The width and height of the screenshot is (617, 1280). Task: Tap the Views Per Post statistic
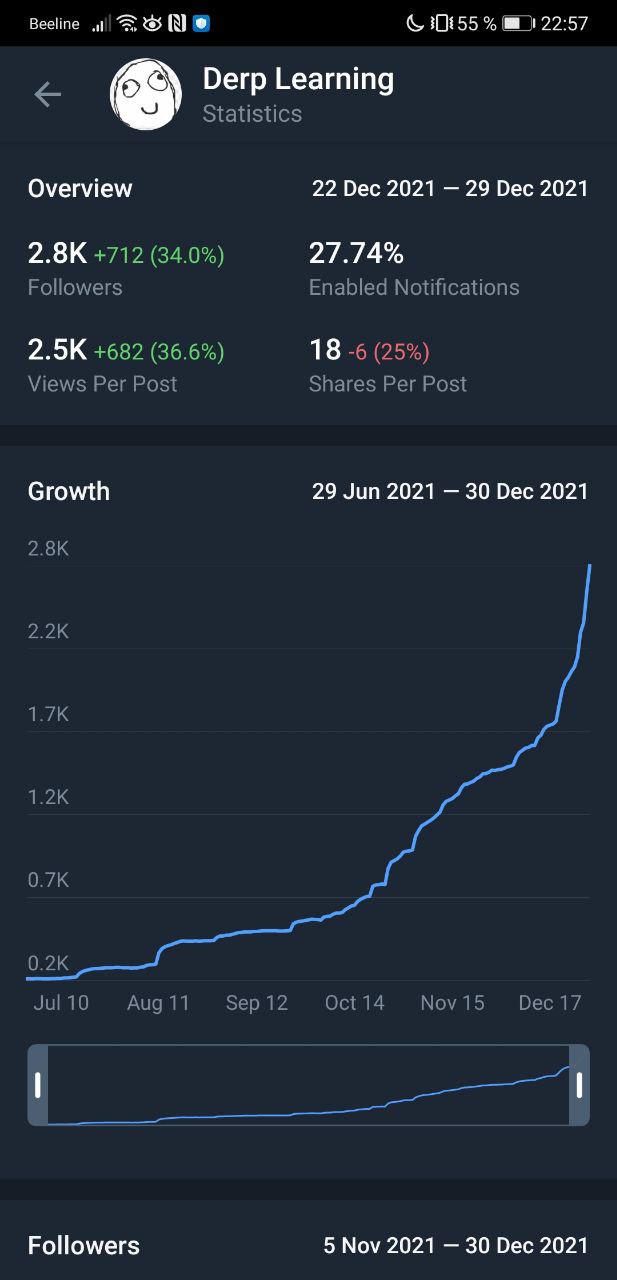tap(126, 366)
